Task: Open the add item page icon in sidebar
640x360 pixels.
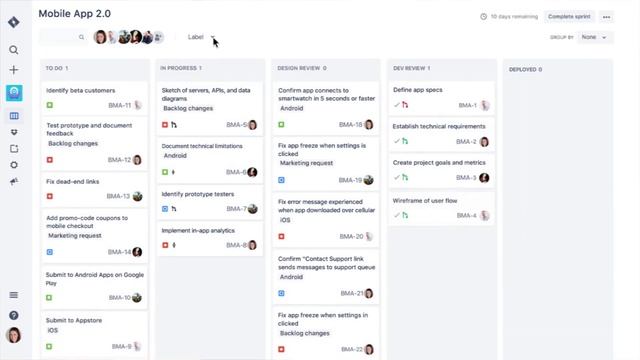Action: pyautogui.click(x=14, y=149)
